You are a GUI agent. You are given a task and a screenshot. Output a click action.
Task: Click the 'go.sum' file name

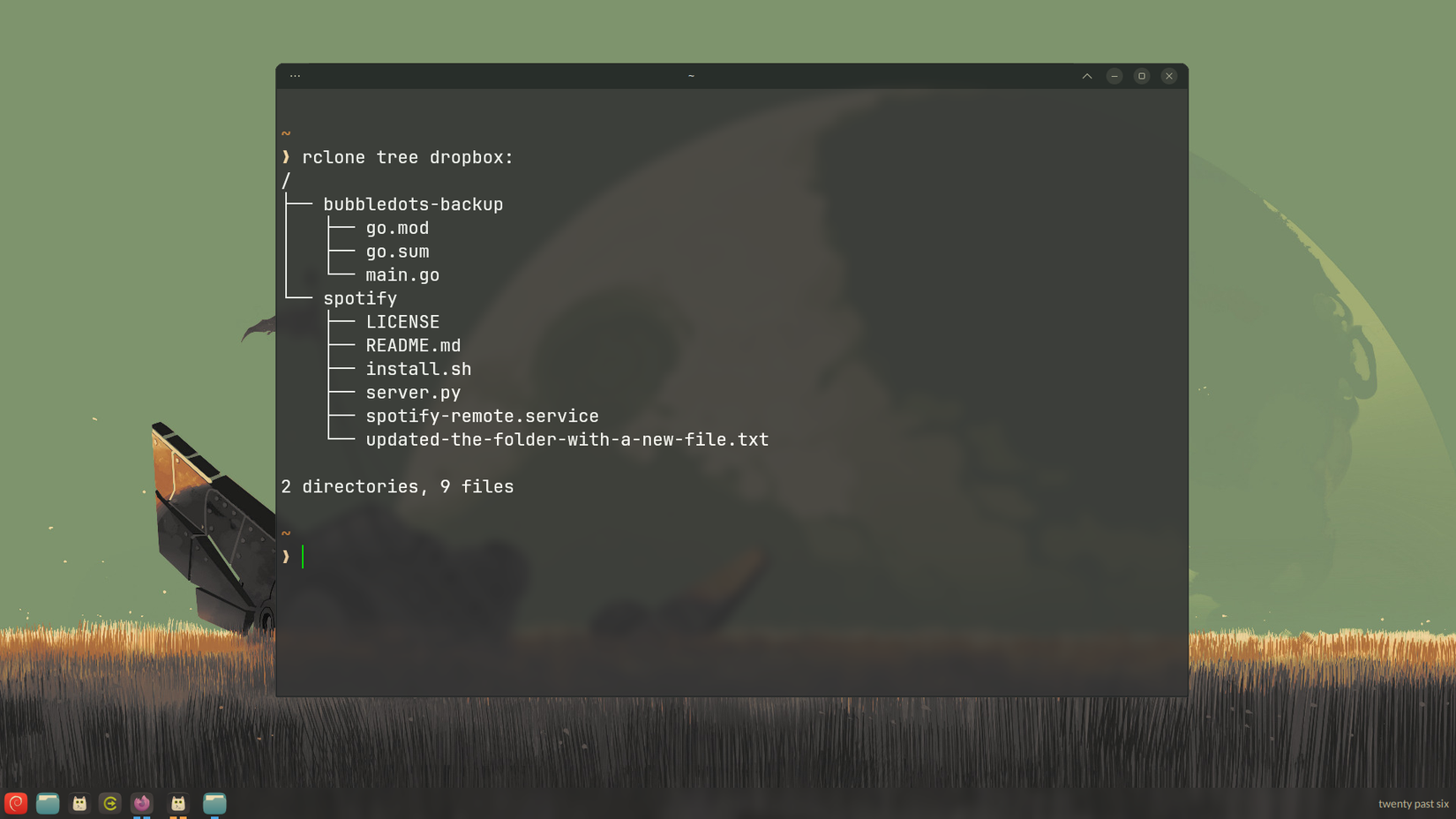point(397,252)
